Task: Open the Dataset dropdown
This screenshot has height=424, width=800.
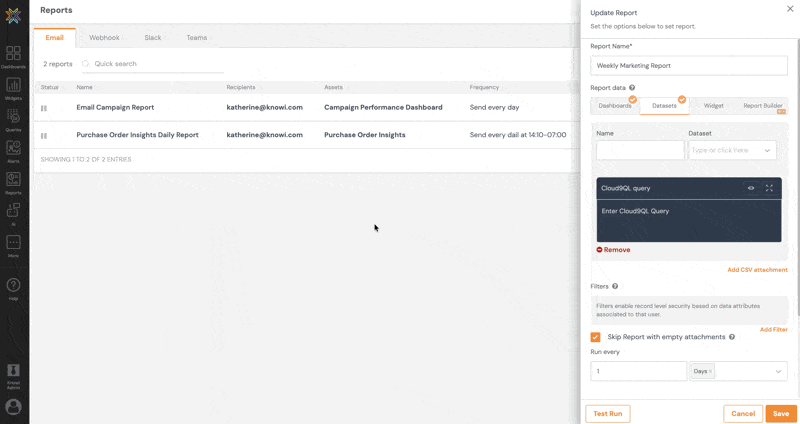Action: [x=732, y=151]
